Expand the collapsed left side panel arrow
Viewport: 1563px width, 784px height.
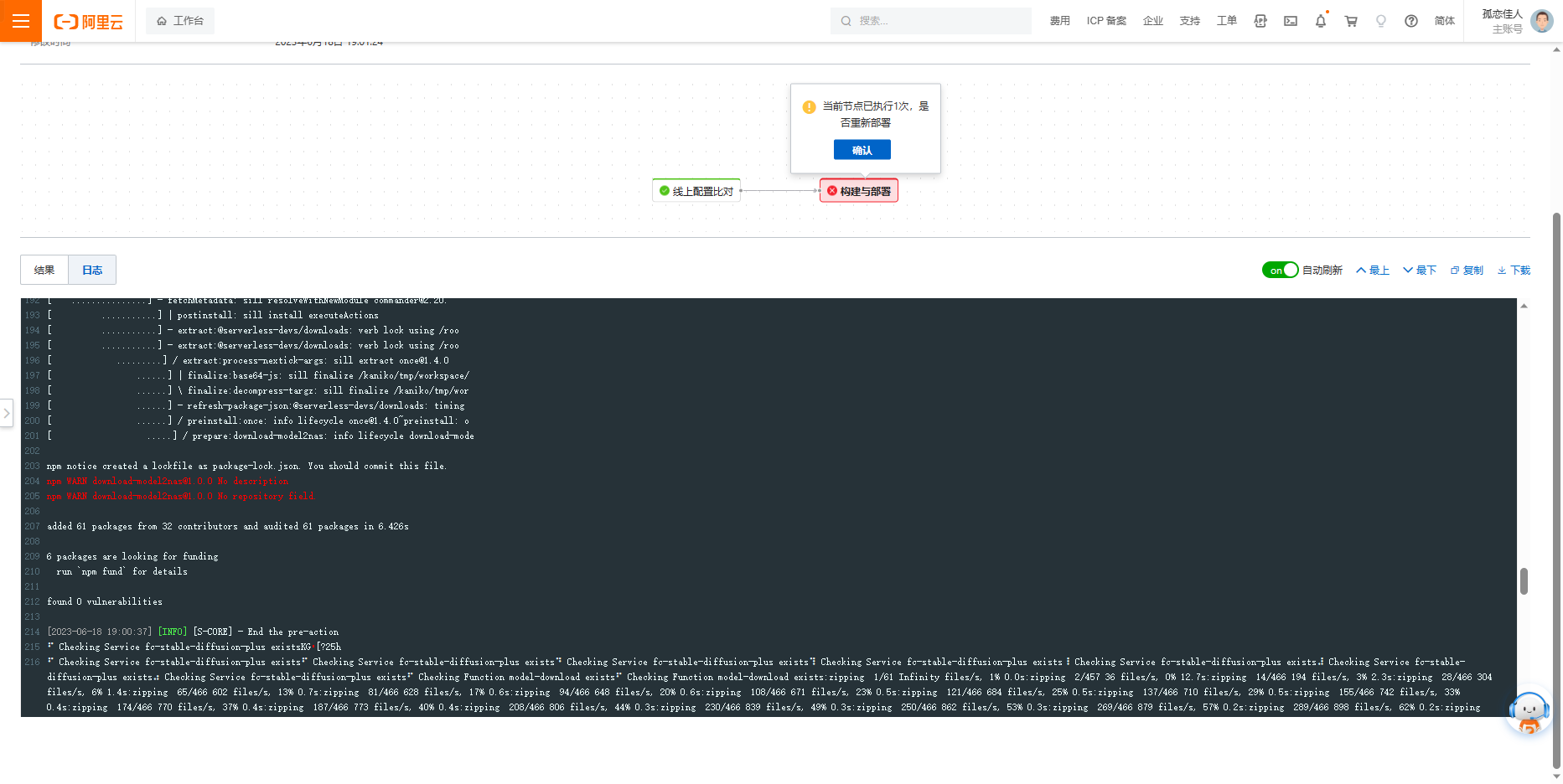click(x=7, y=413)
